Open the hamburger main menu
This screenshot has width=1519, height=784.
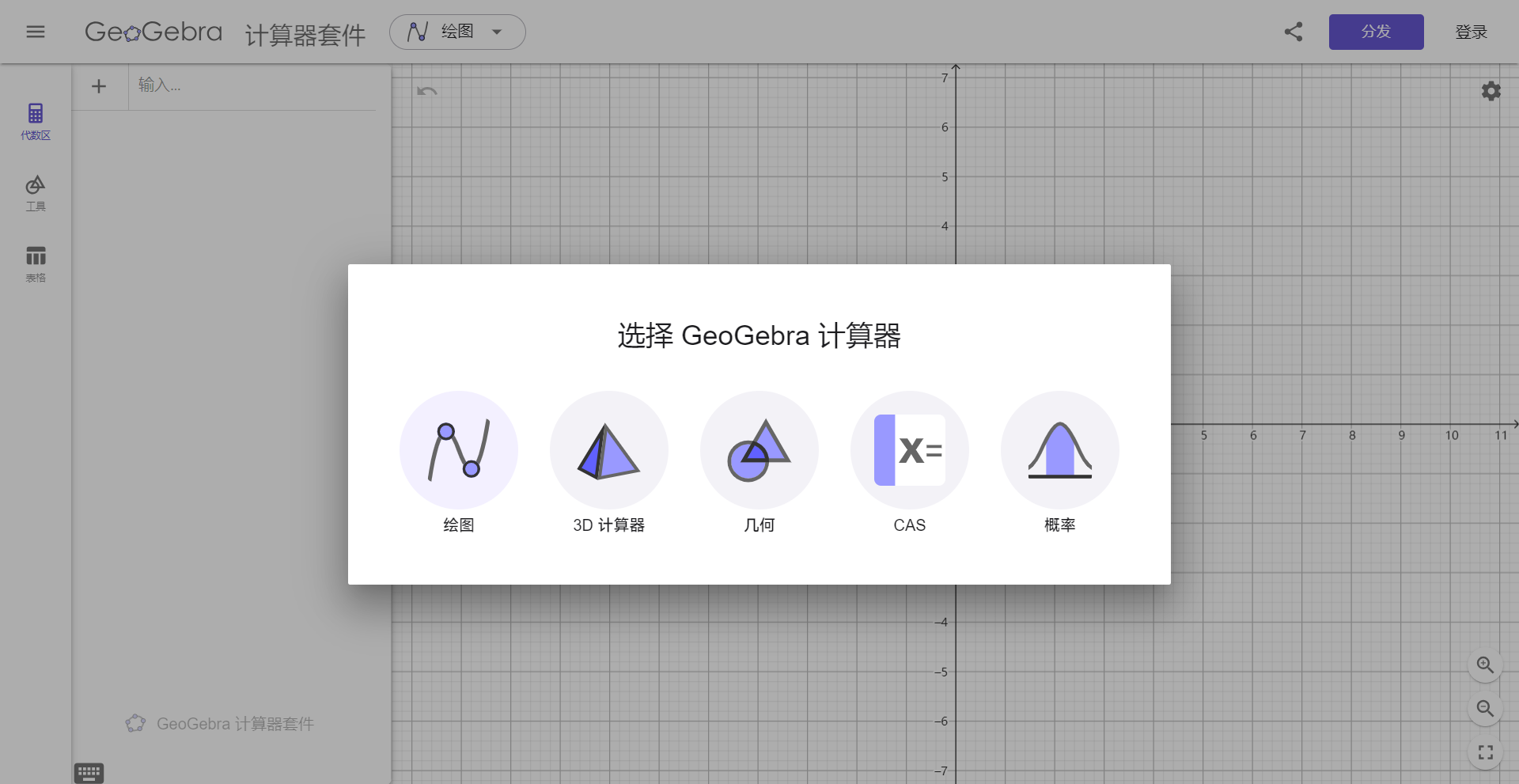point(36,32)
